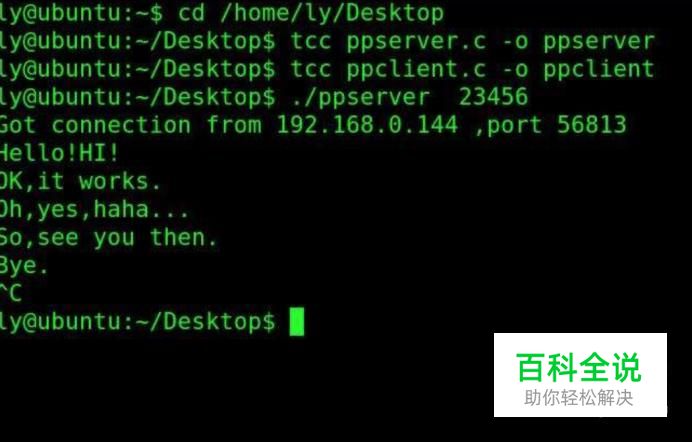
Task: Click the green terminal cursor block
Action: [297, 322]
